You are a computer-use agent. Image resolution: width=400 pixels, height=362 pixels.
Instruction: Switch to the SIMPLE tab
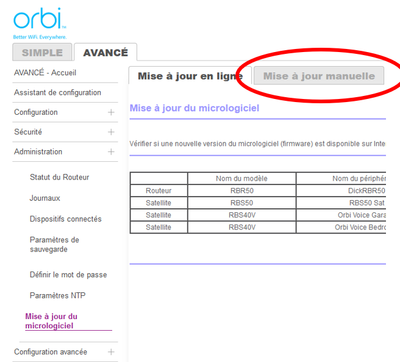coord(42,52)
